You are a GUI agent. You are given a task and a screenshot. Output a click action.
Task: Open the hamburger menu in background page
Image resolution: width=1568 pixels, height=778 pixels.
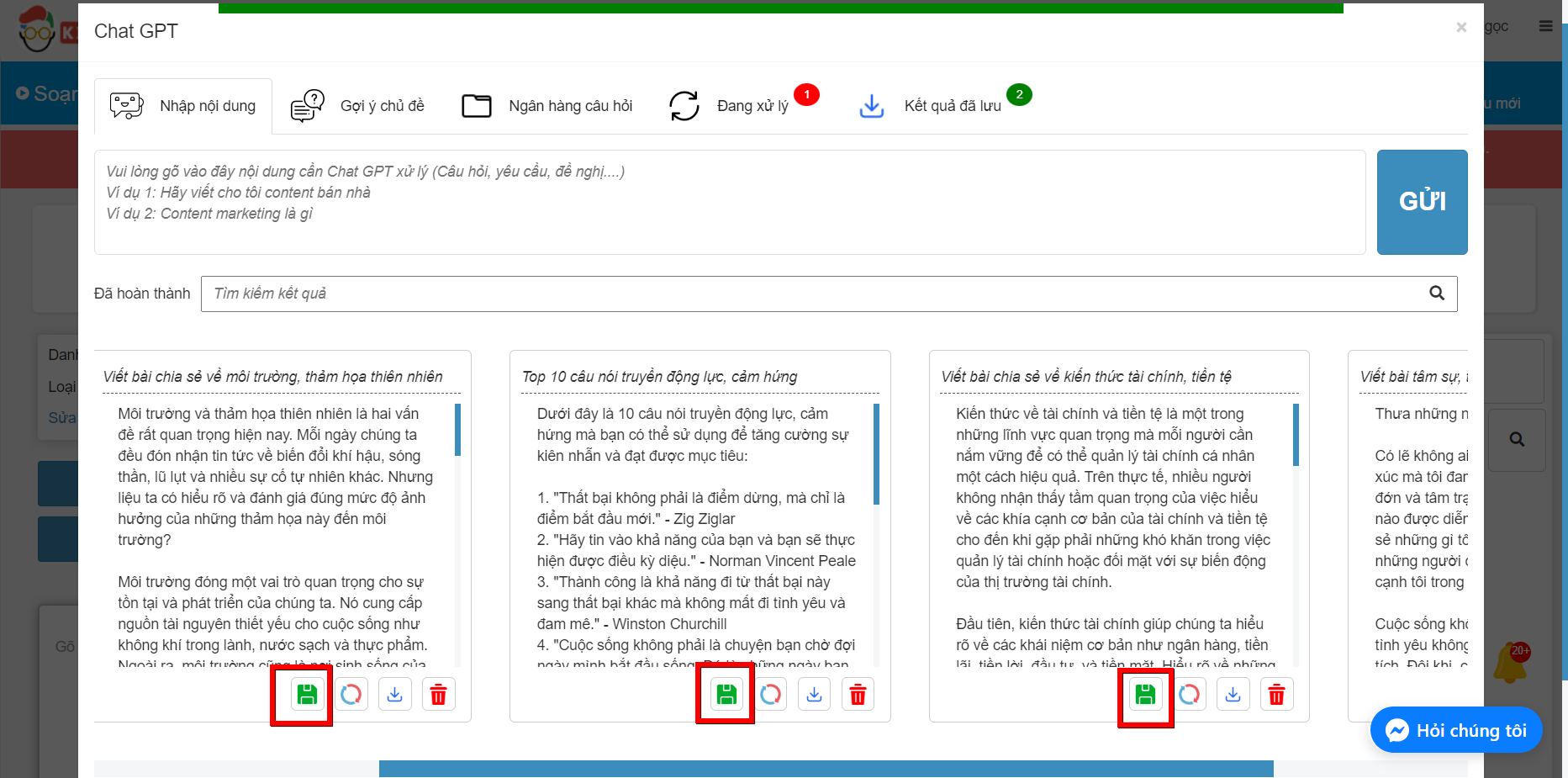(x=1545, y=26)
